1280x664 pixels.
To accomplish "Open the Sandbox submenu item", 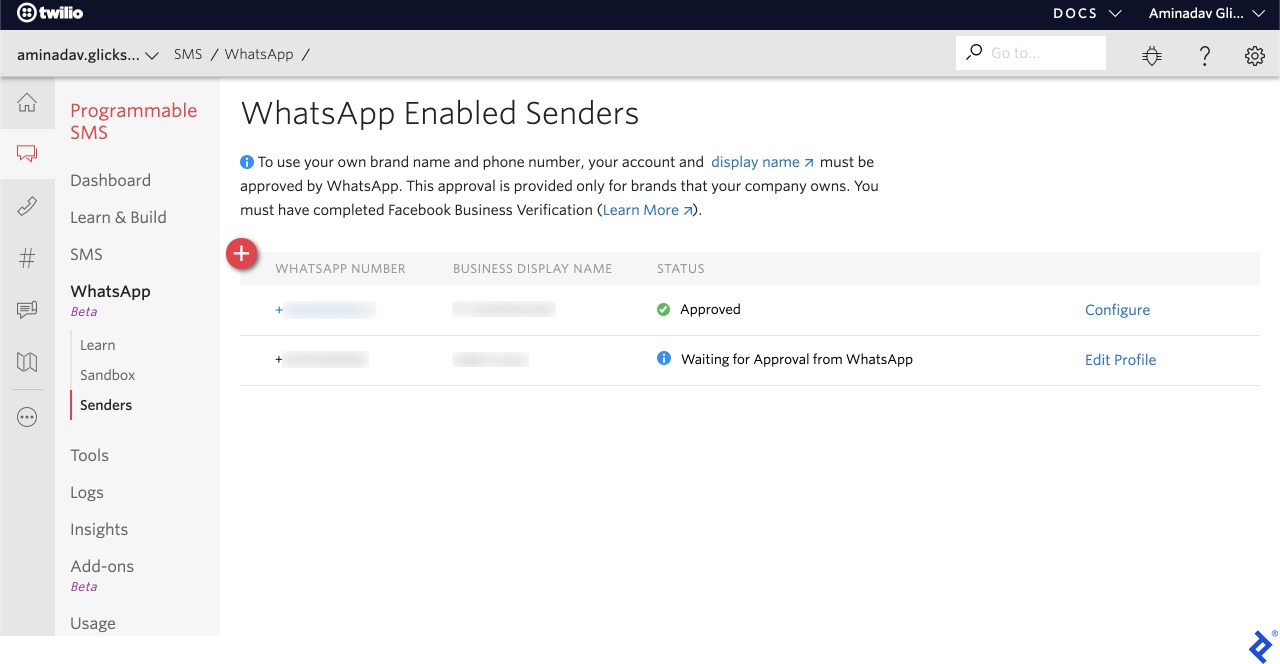I will [x=107, y=375].
